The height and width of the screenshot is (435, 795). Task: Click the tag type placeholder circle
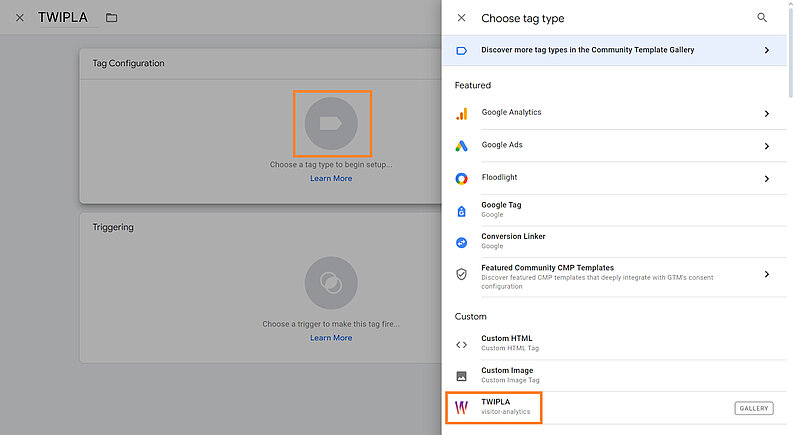pos(331,123)
